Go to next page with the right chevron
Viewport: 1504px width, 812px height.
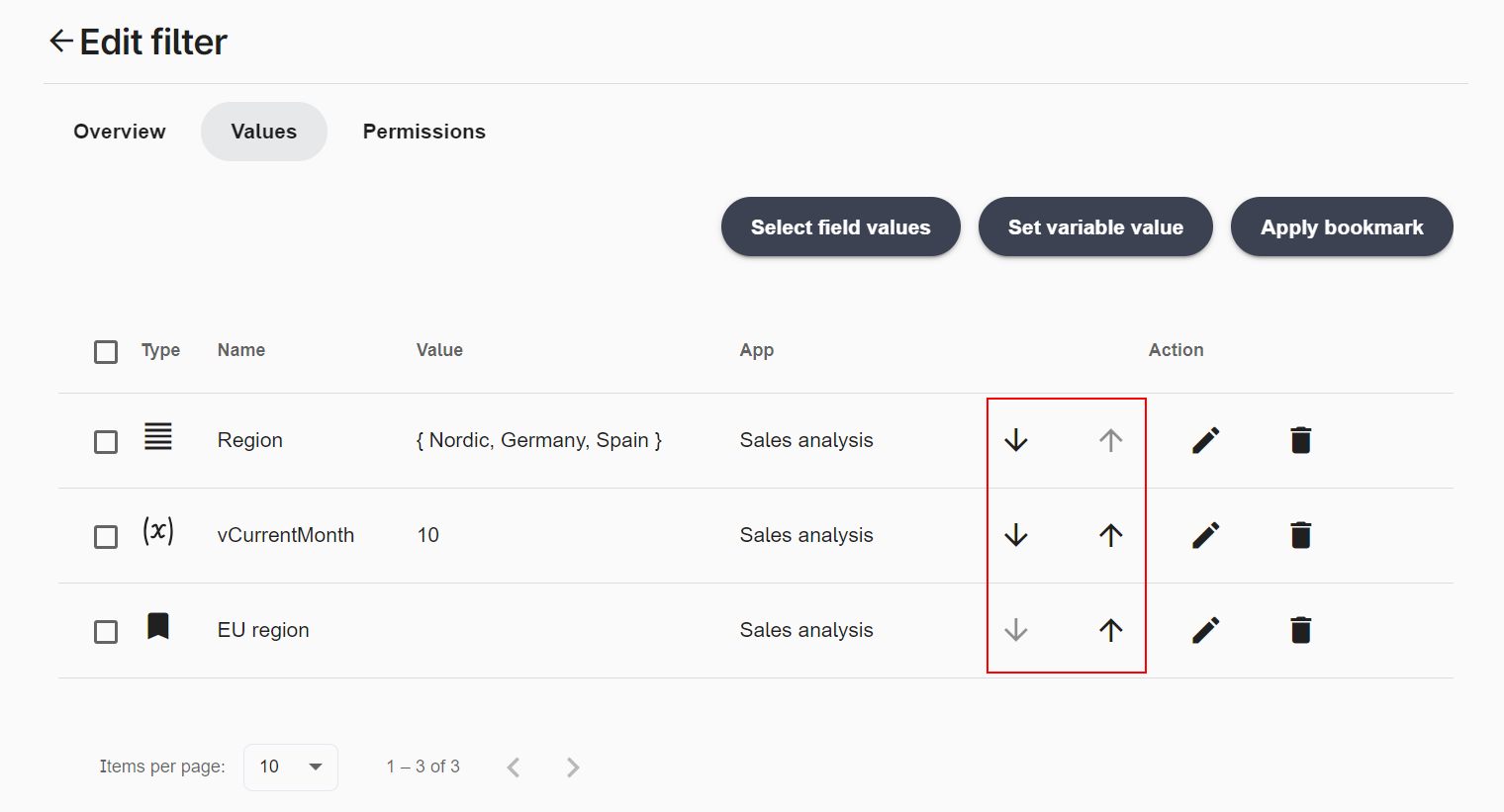[572, 767]
